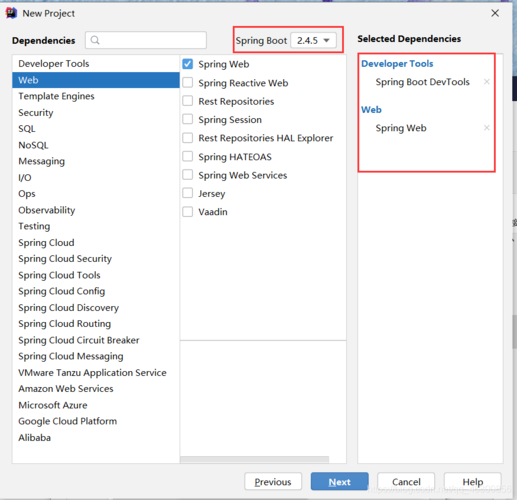The width and height of the screenshot is (517, 500).
Task: Select the Spring Cloud Routing category
Action: pyautogui.click(x=96, y=324)
